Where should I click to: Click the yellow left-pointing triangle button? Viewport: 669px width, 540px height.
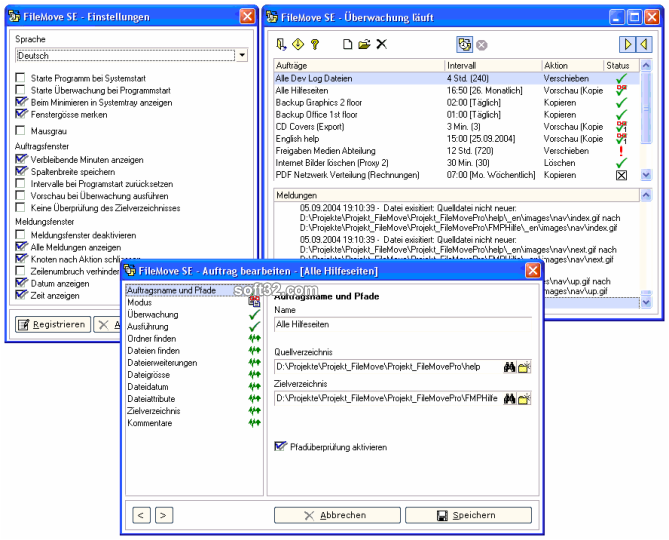coord(644,44)
